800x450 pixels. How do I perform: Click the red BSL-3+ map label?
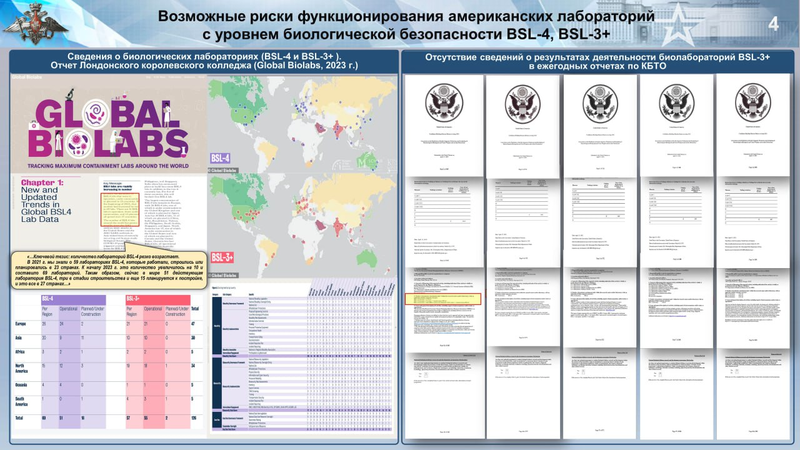[x=222, y=257]
